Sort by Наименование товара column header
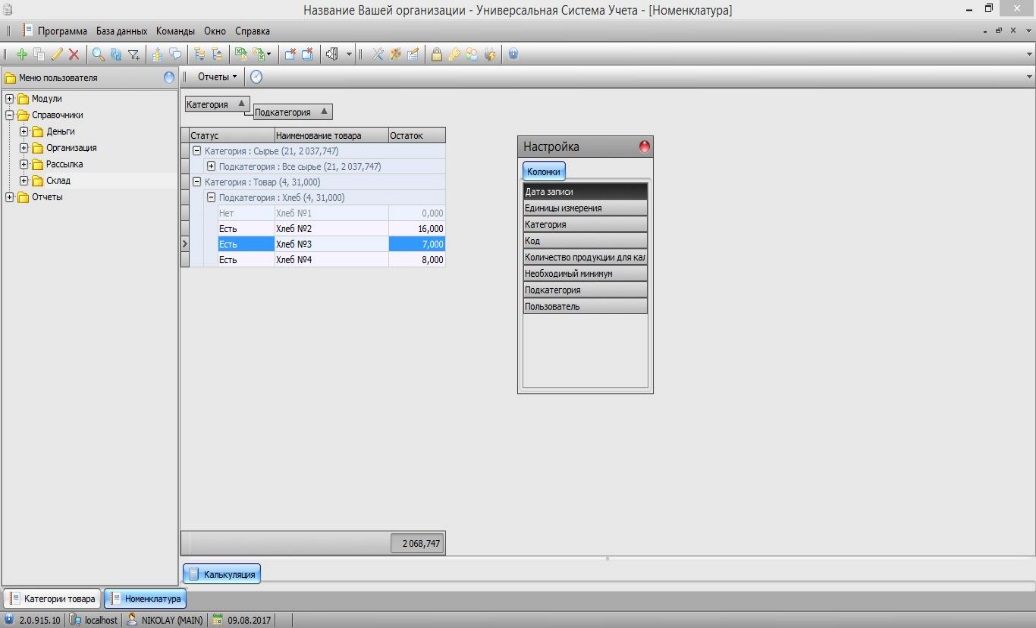The height and width of the screenshot is (628, 1036). coord(331,136)
